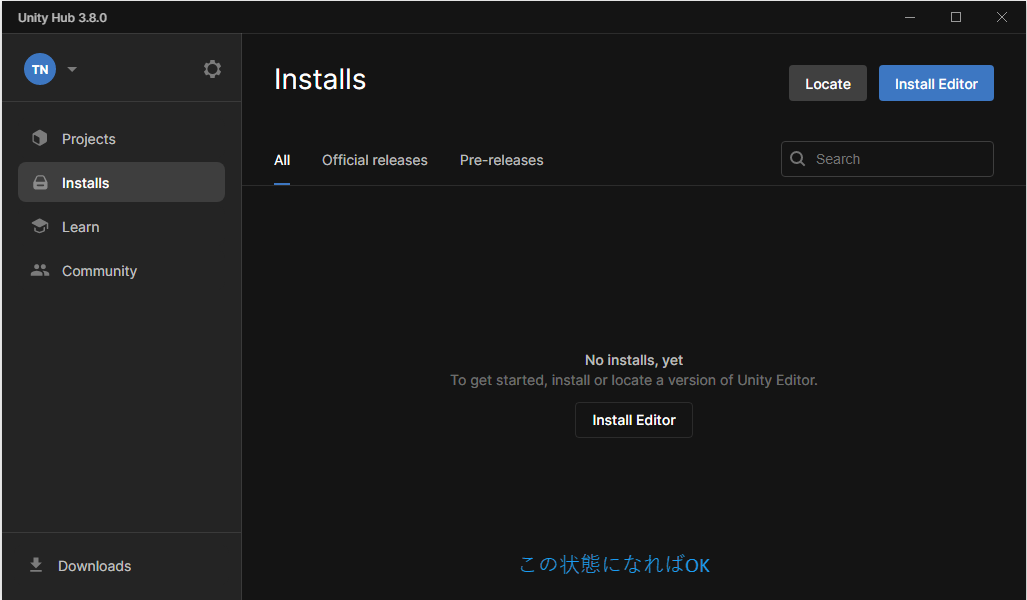The height and width of the screenshot is (600, 1027).
Task: Switch to the All tab
Action: click(282, 160)
